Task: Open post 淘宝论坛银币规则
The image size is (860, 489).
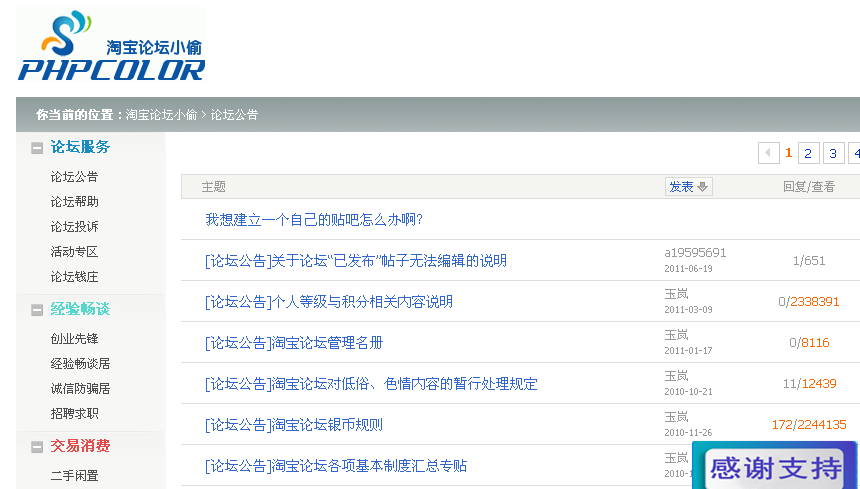Action: [294, 425]
